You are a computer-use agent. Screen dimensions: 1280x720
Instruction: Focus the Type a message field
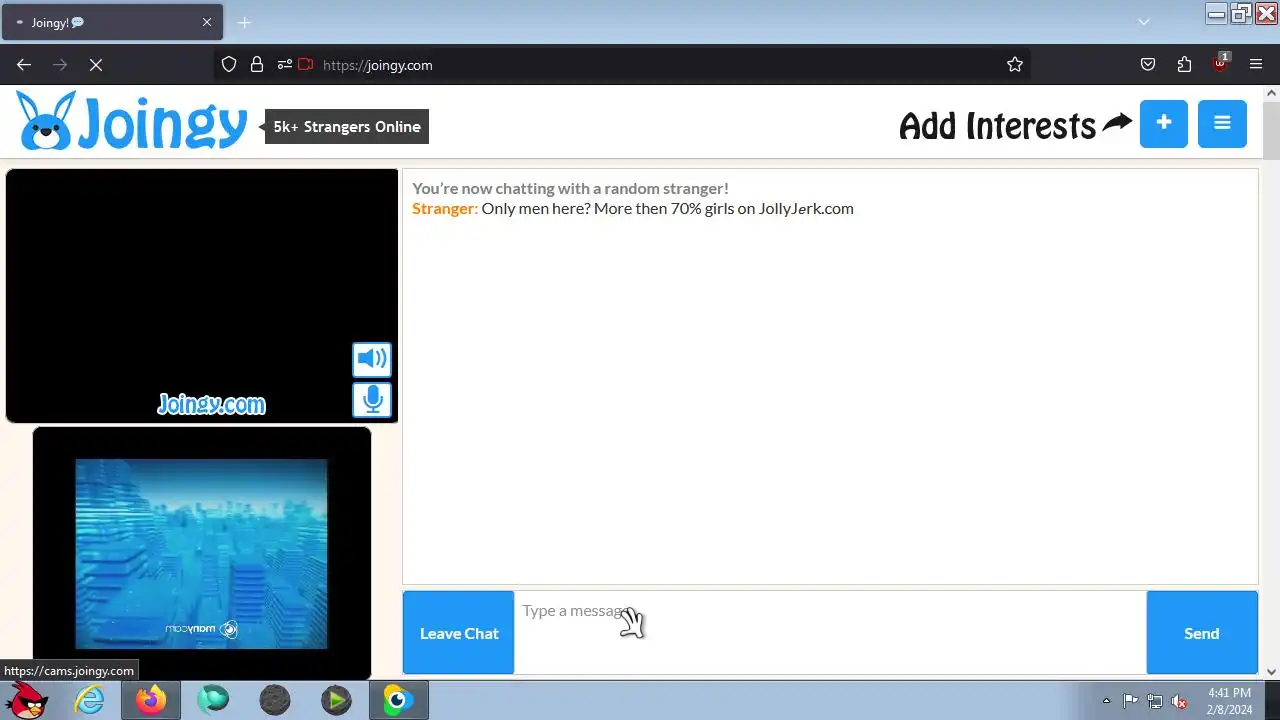pos(830,632)
